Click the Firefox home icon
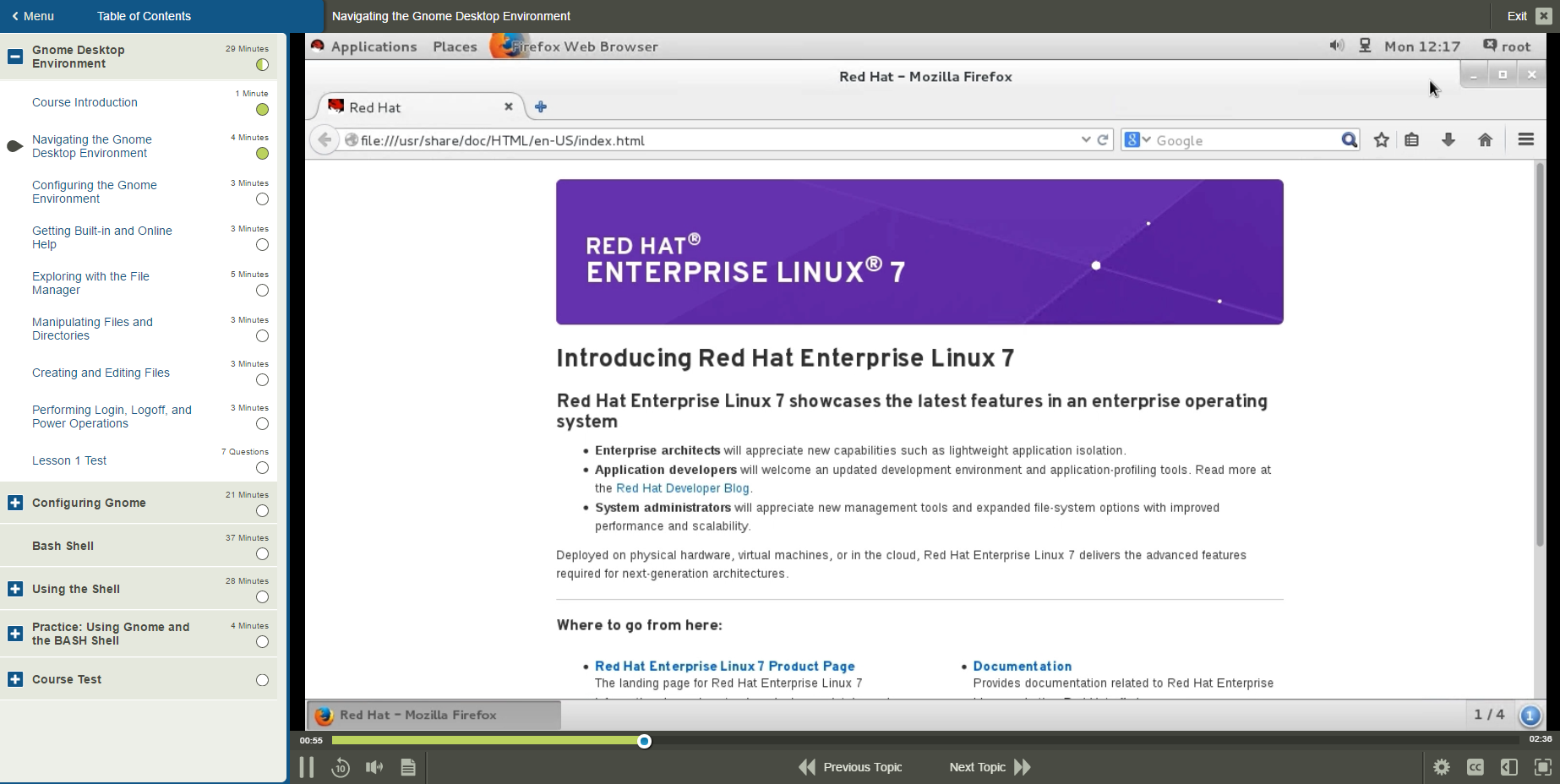 (1485, 140)
